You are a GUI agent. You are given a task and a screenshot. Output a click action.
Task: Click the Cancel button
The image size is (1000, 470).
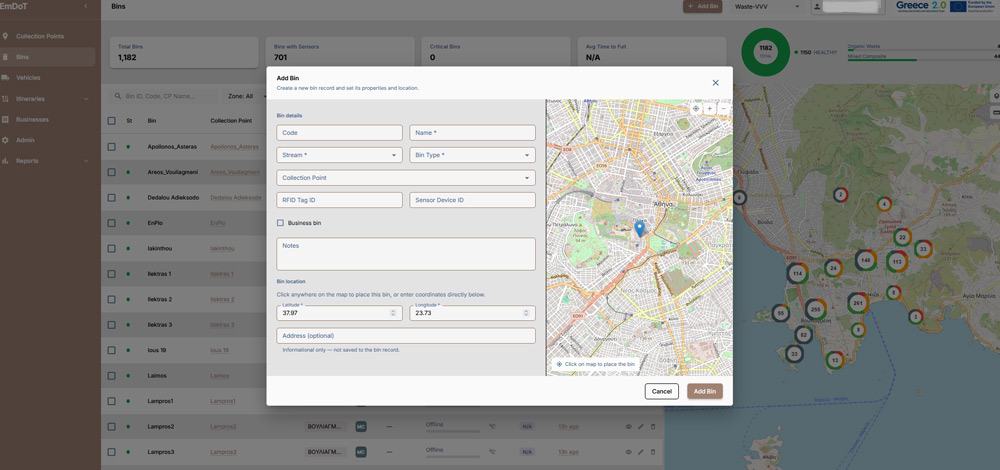point(661,392)
